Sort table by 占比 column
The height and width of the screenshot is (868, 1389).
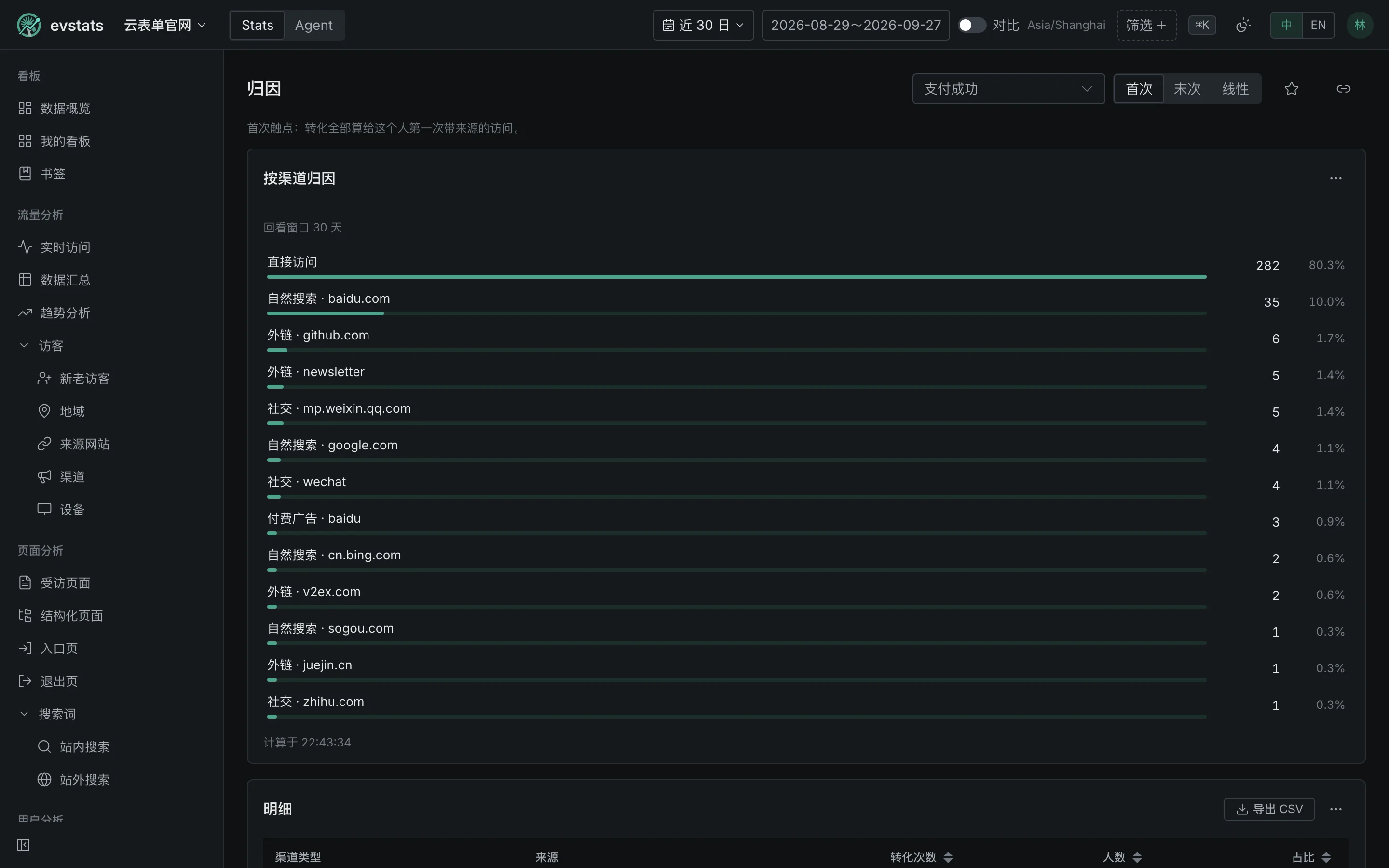pyautogui.click(x=1311, y=857)
